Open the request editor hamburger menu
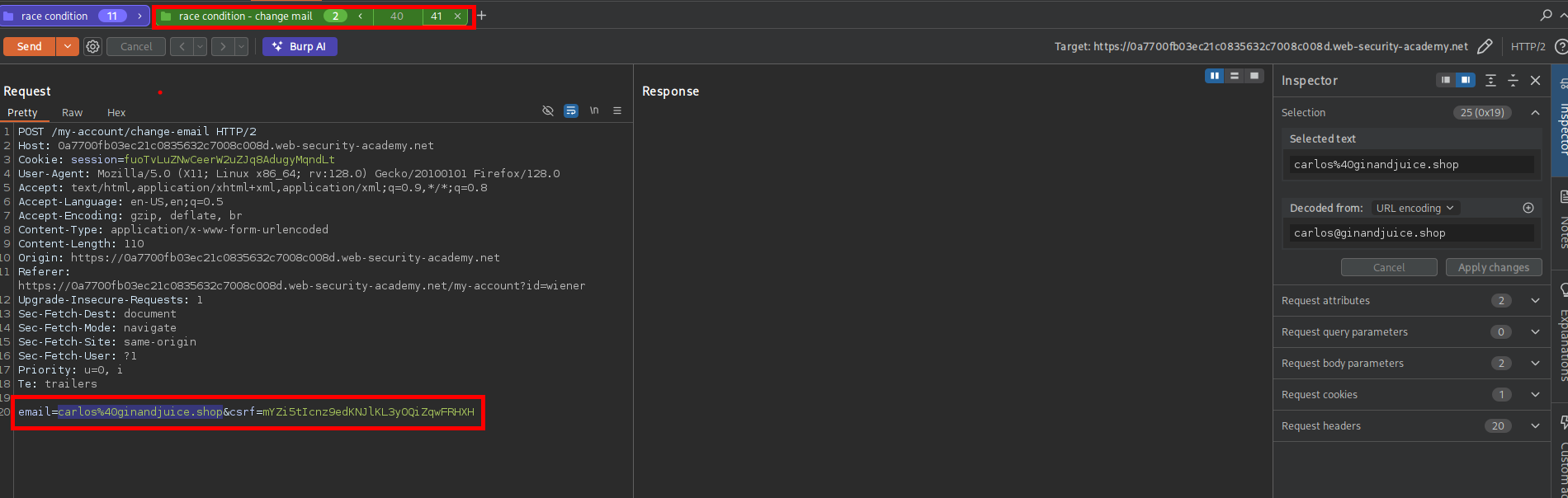The width and height of the screenshot is (1568, 498). click(x=617, y=110)
